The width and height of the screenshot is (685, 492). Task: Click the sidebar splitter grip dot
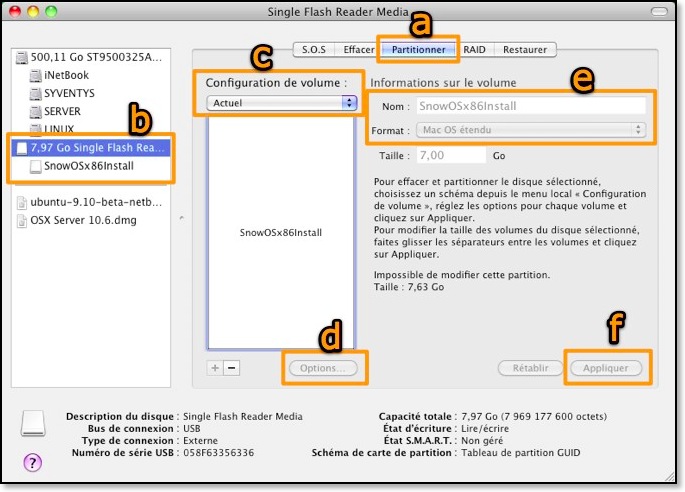click(x=182, y=217)
